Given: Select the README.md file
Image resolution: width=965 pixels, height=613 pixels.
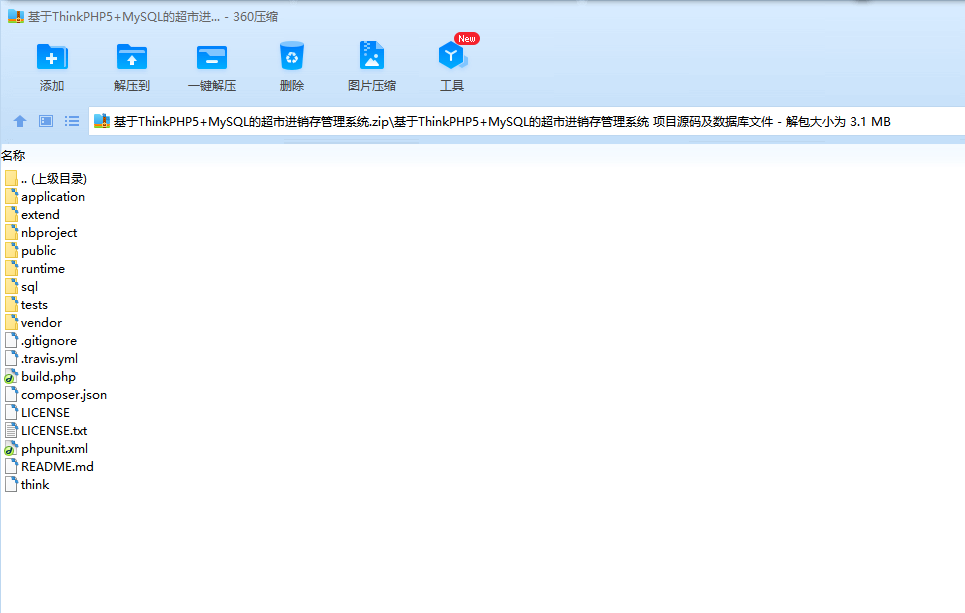Looking at the screenshot, I should tap(49, 467).
